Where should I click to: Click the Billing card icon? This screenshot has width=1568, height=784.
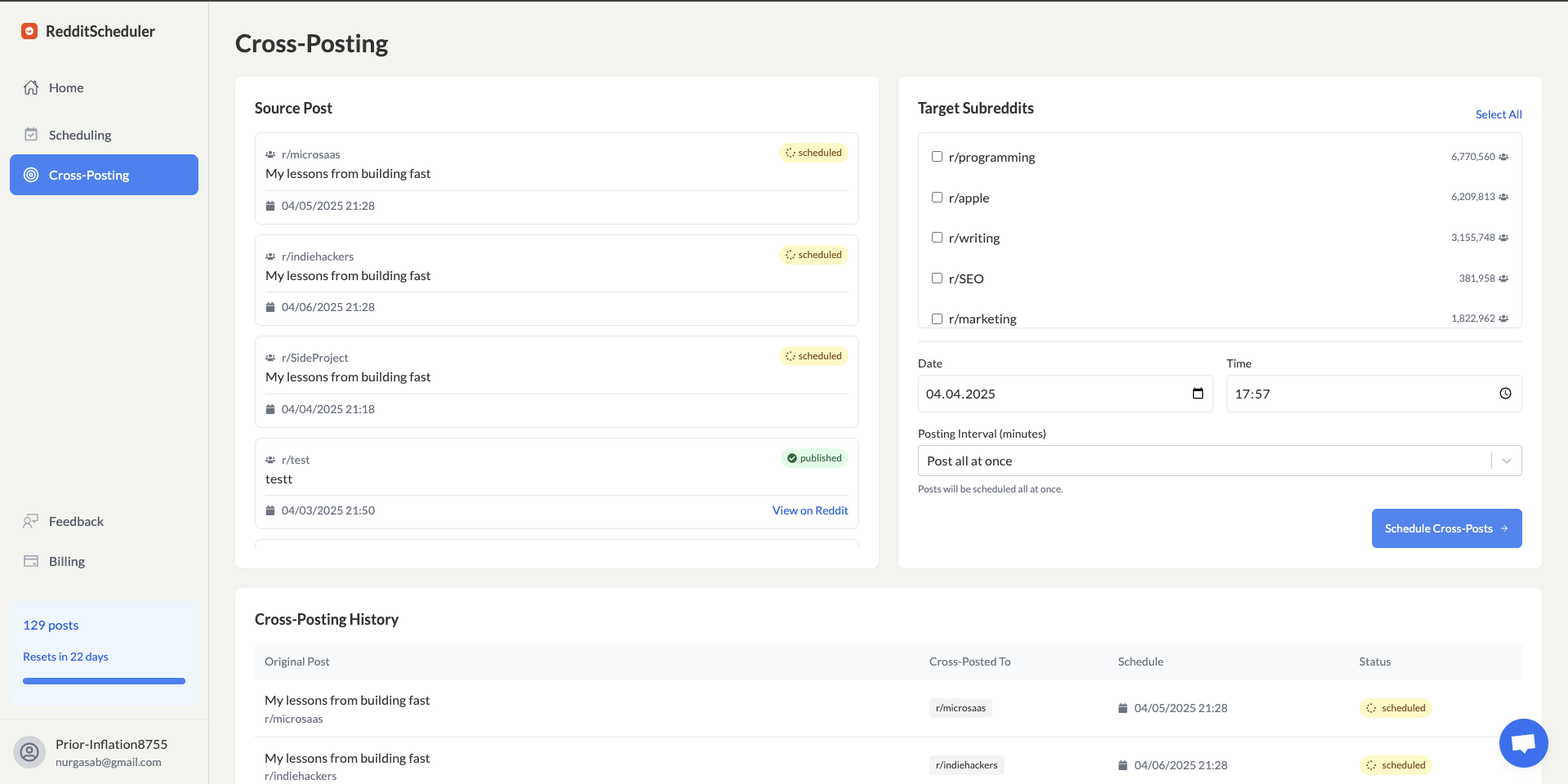pyautogui.click(x=31, y=561)
